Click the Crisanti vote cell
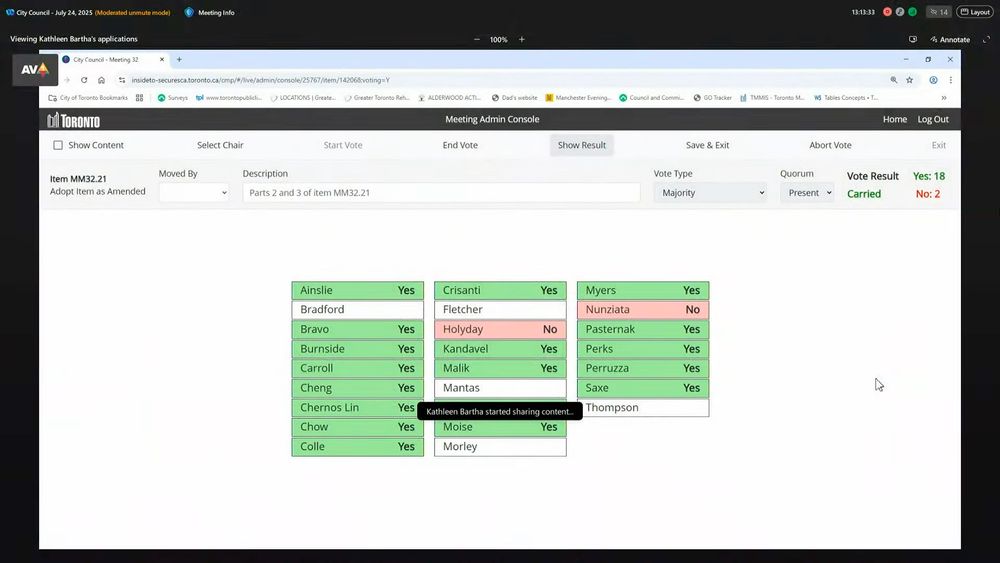1000x563 pixels. coord(500,290)
